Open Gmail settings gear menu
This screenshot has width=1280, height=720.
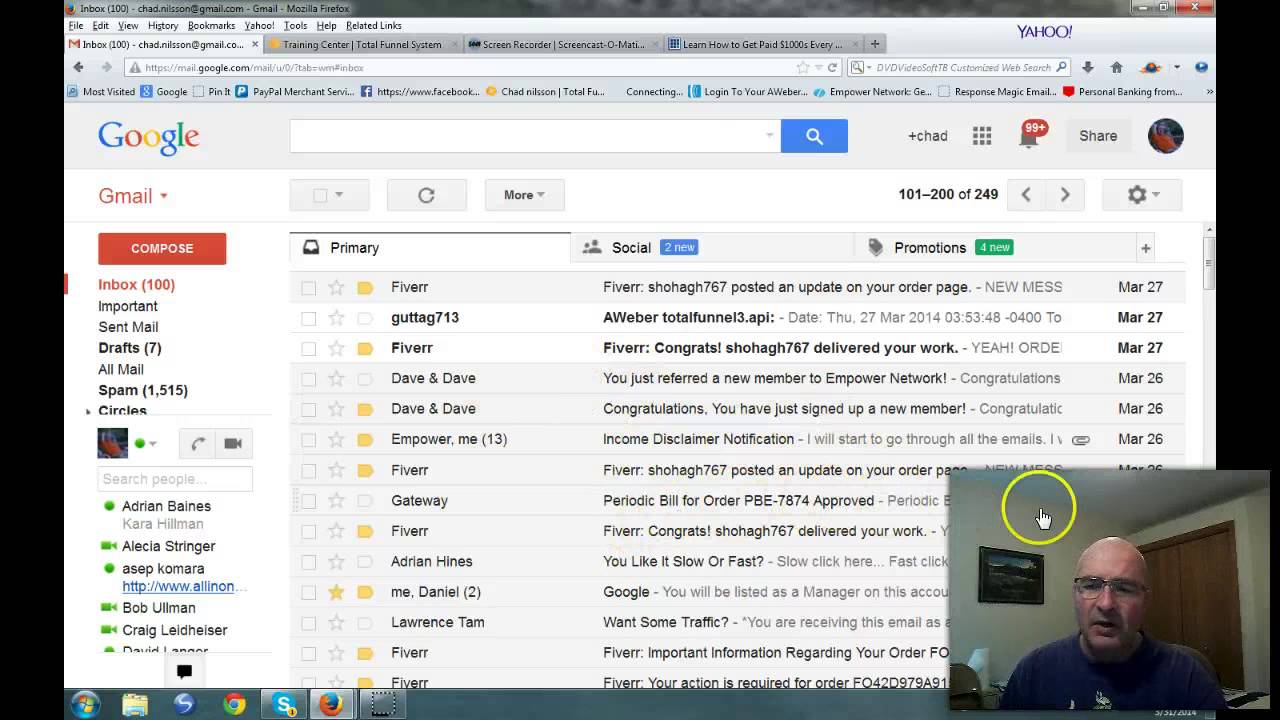coord(1142,195)
